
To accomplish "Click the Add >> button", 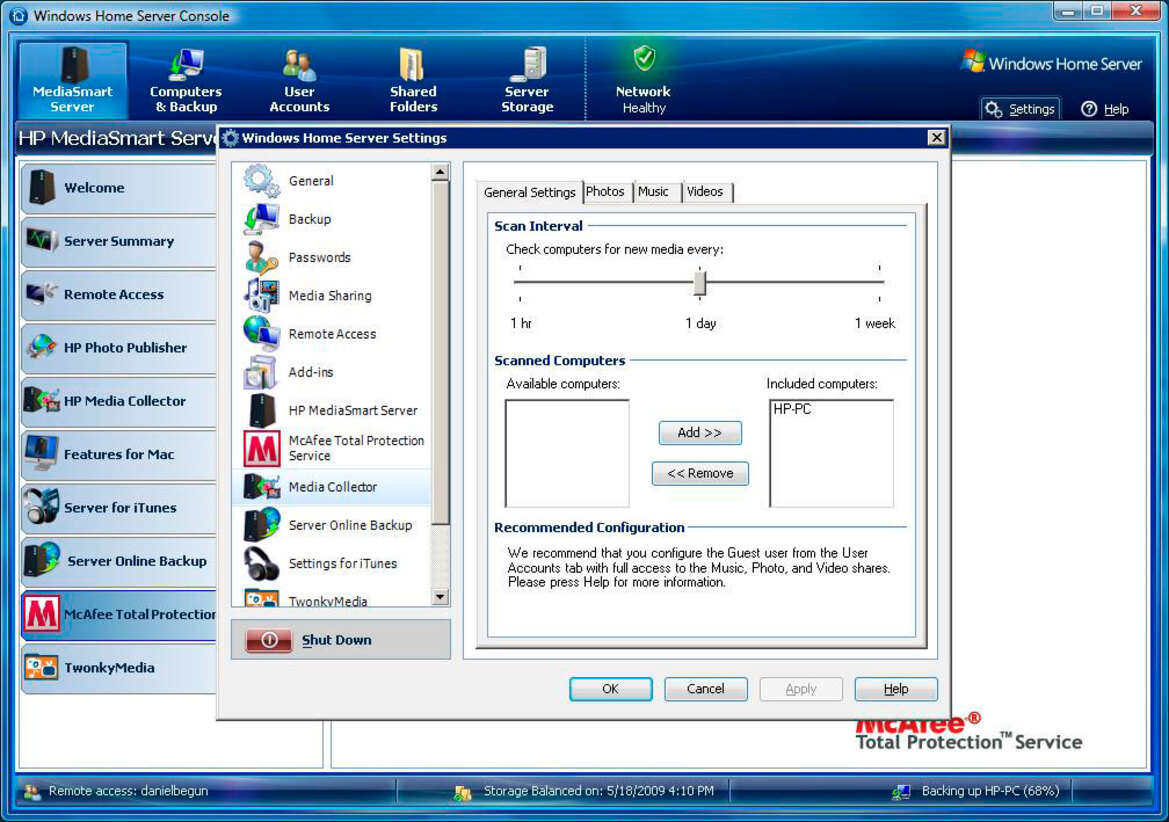I will pyautogui.click(x=699, y=432).
